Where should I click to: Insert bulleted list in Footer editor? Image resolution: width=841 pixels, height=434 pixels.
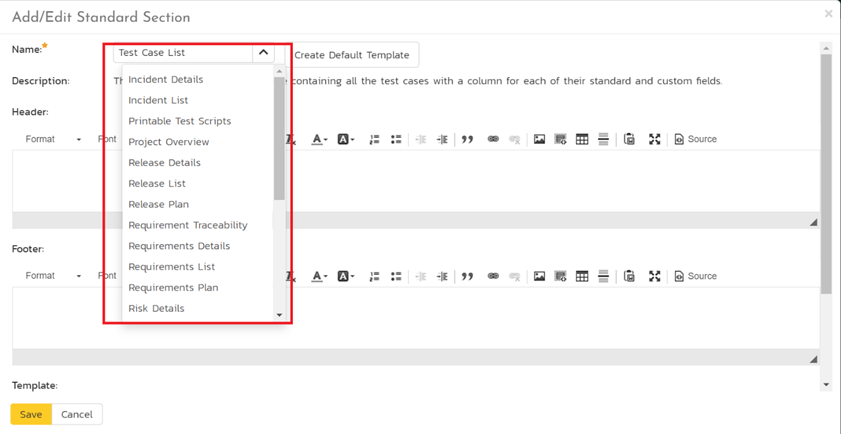(396, 276)
